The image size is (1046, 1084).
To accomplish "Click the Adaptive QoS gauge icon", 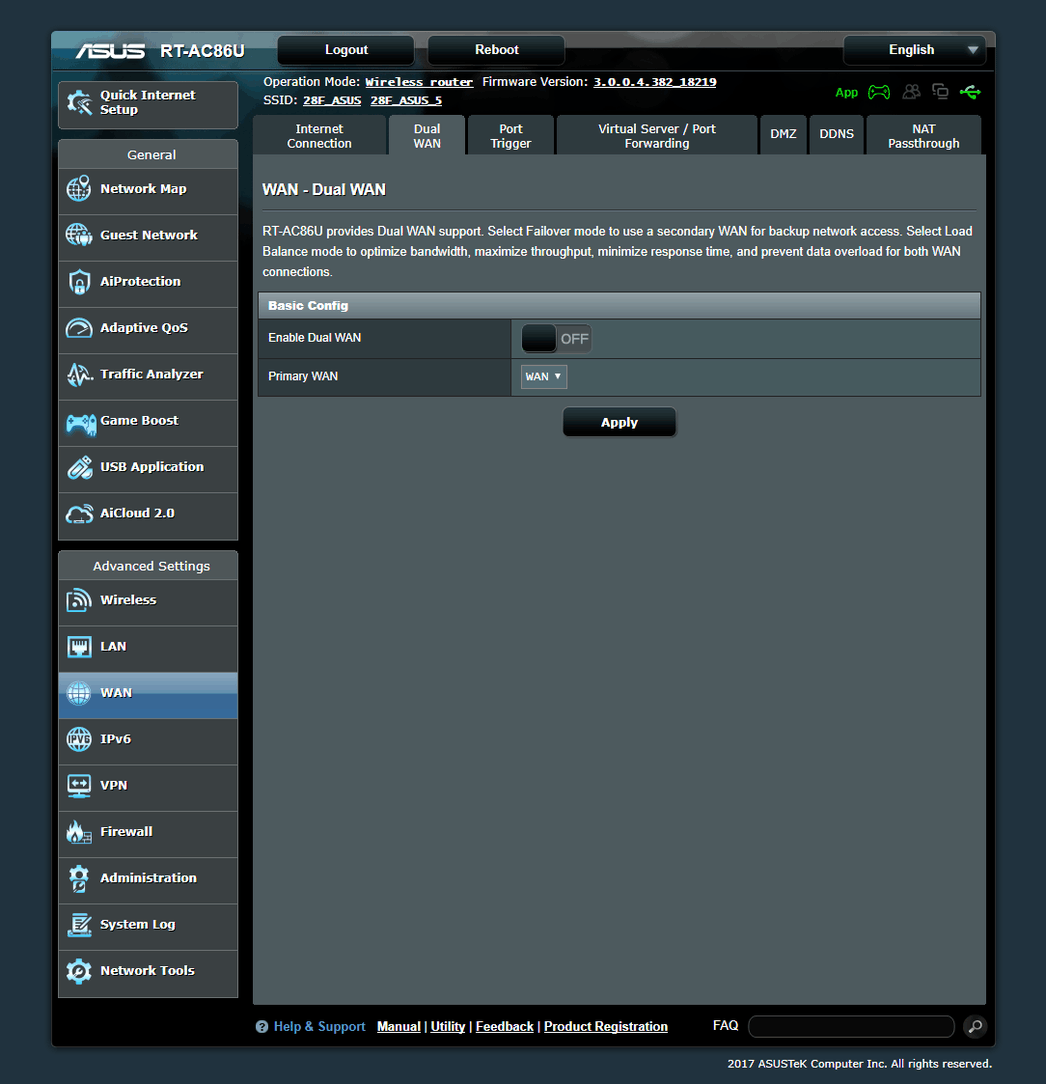I will point(79,328).
